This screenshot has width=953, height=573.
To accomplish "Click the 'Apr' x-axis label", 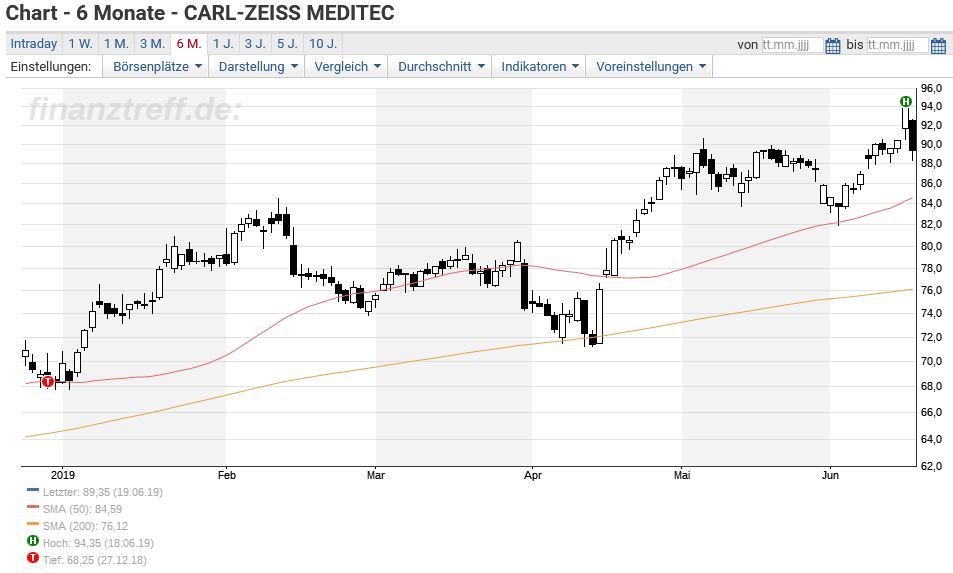I will [532, 475].
